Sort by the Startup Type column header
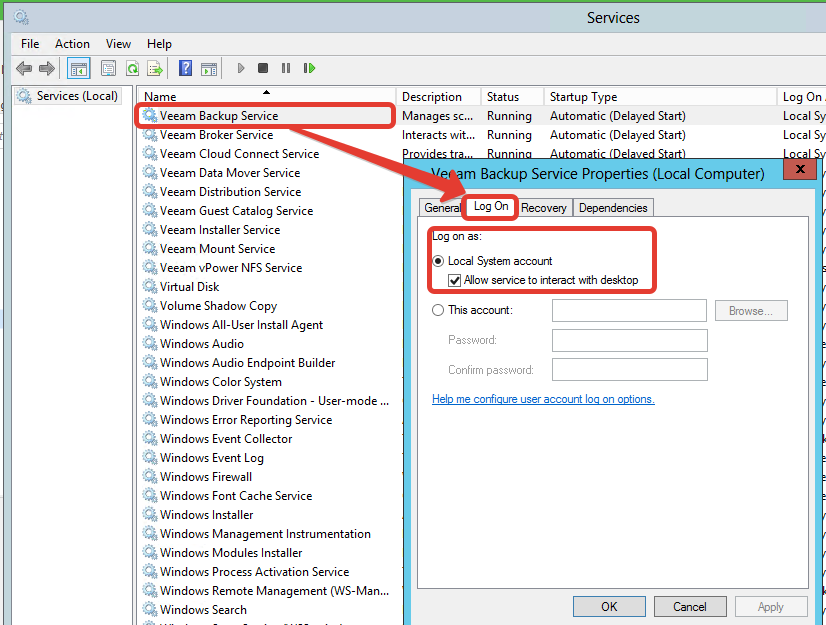Image resolution: width=826 pixels, height=625 pixels. click(x=661, y=96)
